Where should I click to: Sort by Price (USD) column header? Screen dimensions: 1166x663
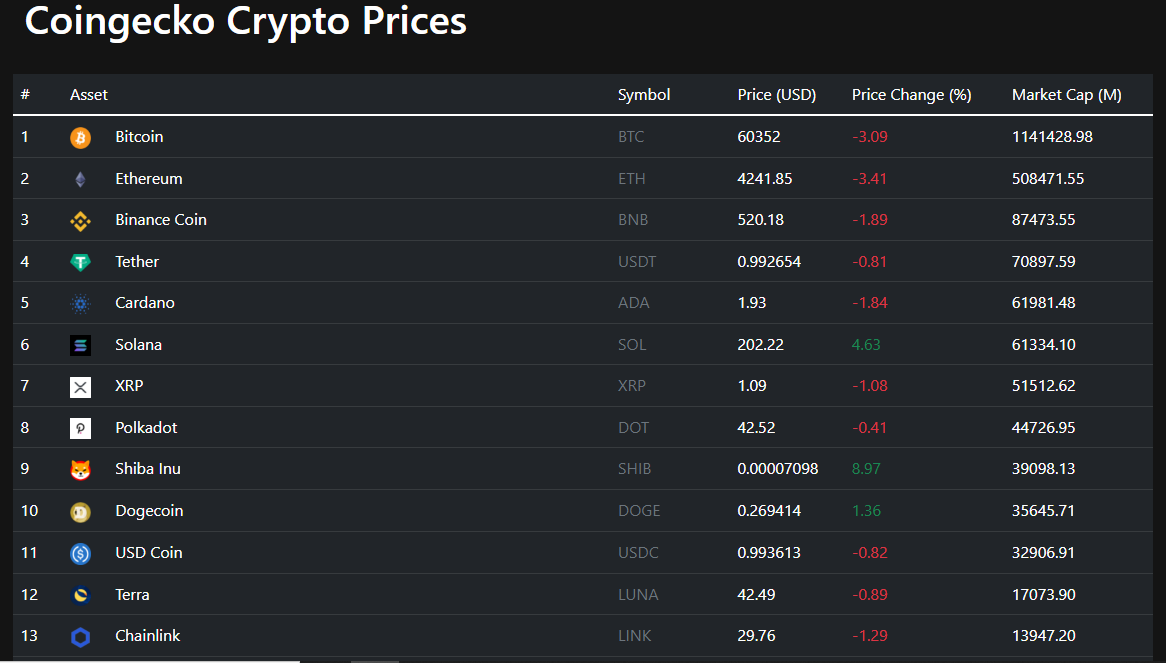click(x=776, y=95)
